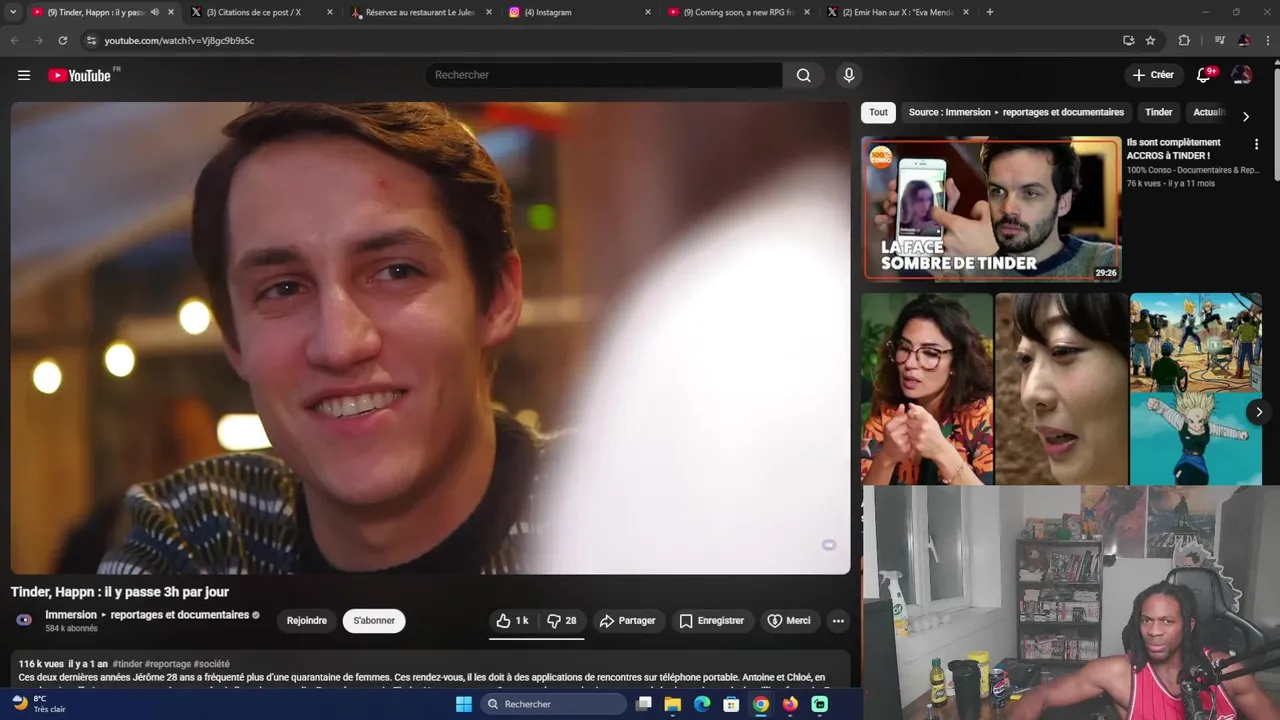
Task: Switch to the Instagram browser tab
Action: pyautogui.click(x=580, y=12)
